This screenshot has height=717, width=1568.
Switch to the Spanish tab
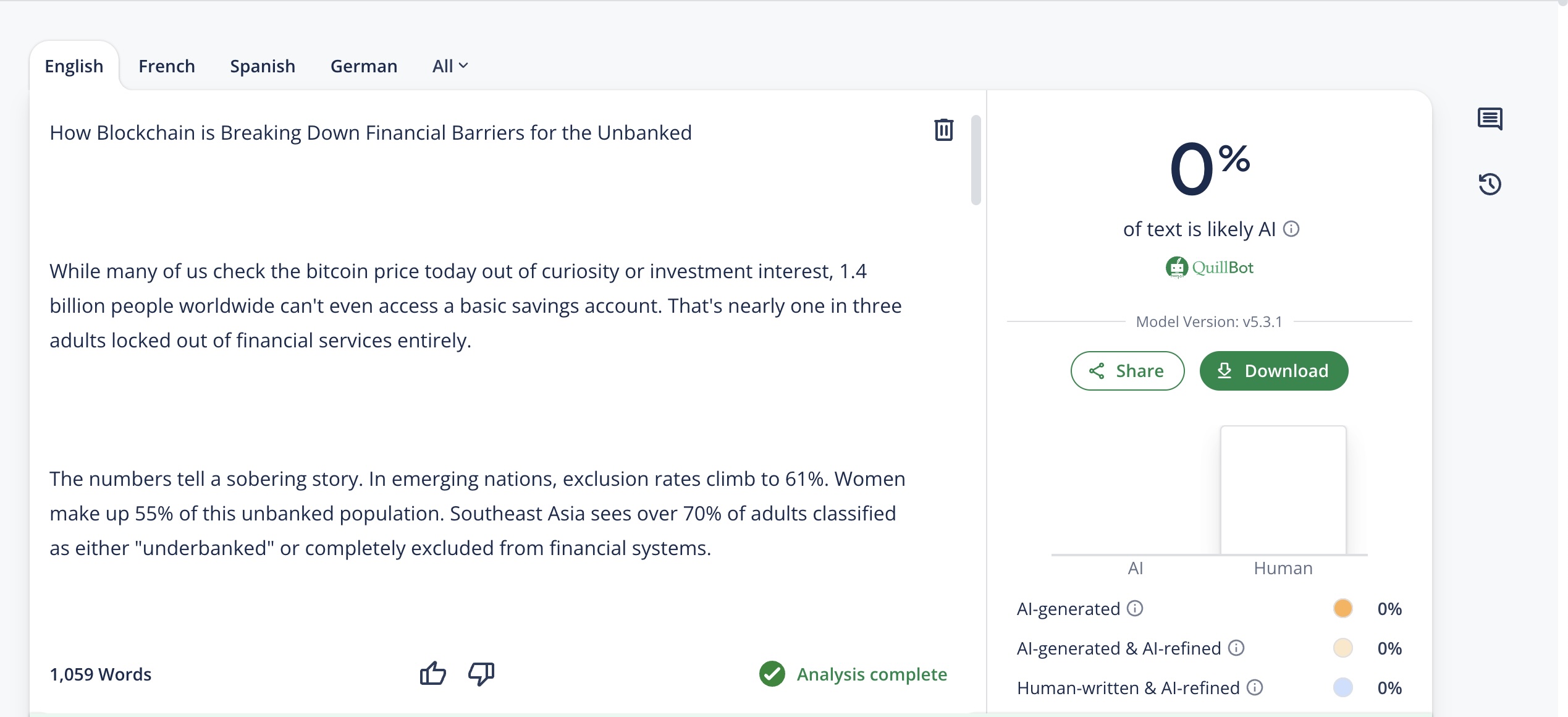pyautogui.click(x=263, y=66)
